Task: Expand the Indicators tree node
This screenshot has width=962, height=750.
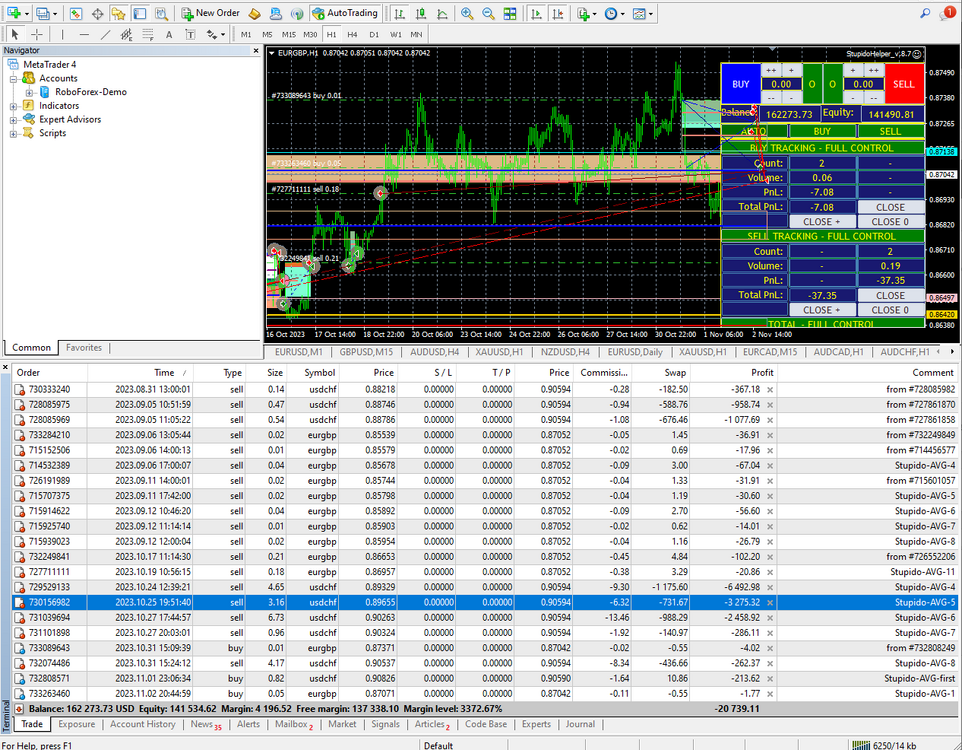Action: [13, 106]
